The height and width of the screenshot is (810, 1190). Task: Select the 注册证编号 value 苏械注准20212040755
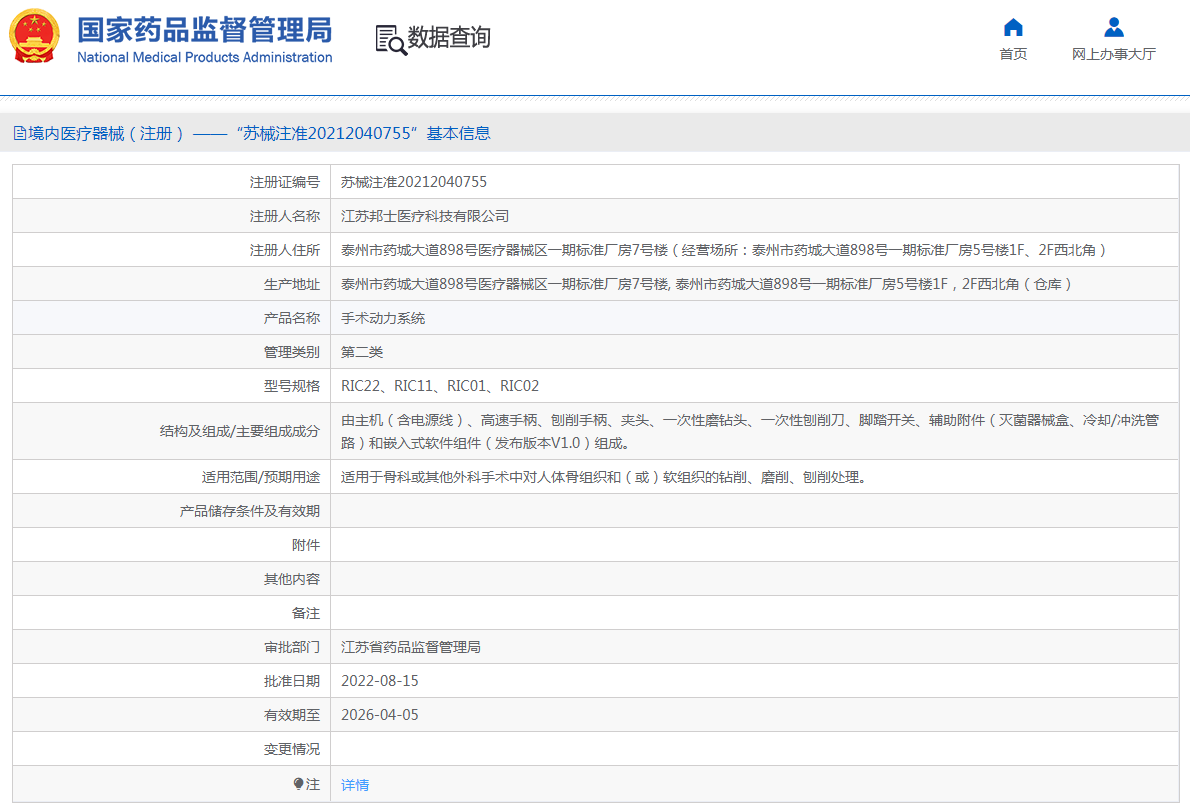414,182
